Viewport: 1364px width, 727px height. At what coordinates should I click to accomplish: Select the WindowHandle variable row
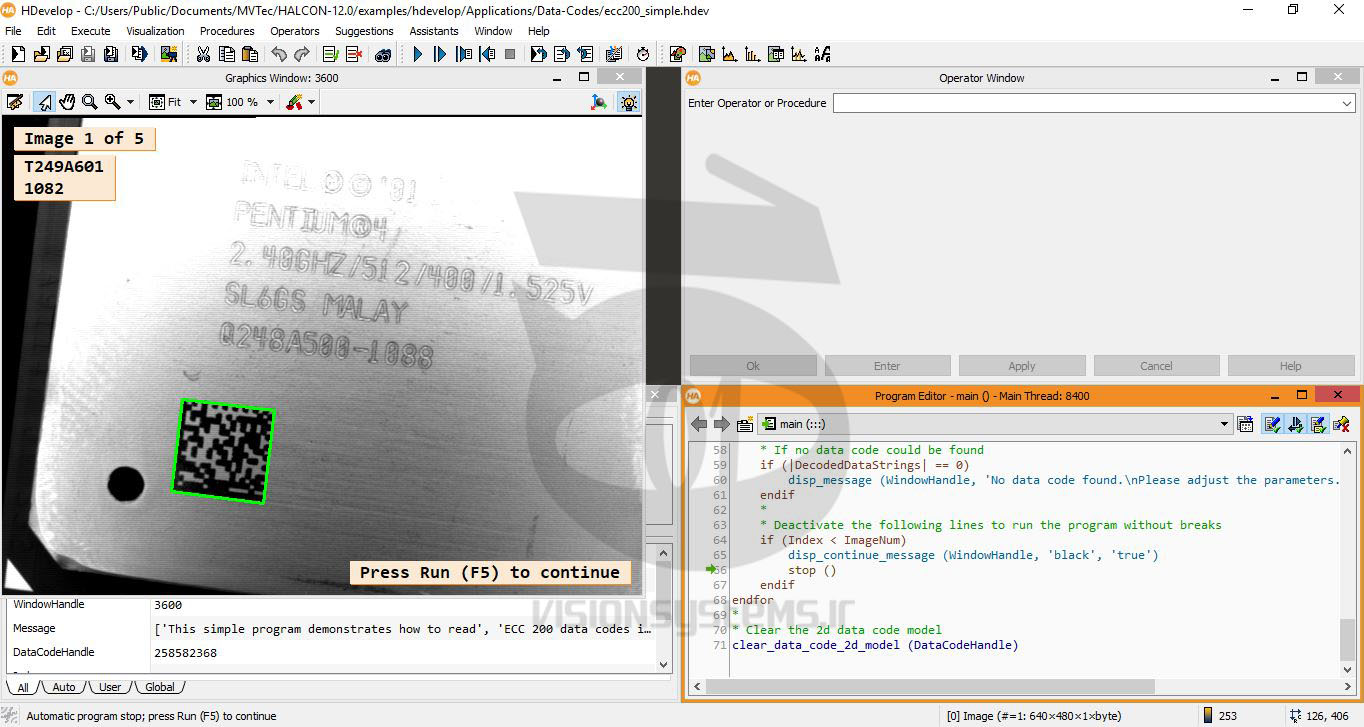330,604
